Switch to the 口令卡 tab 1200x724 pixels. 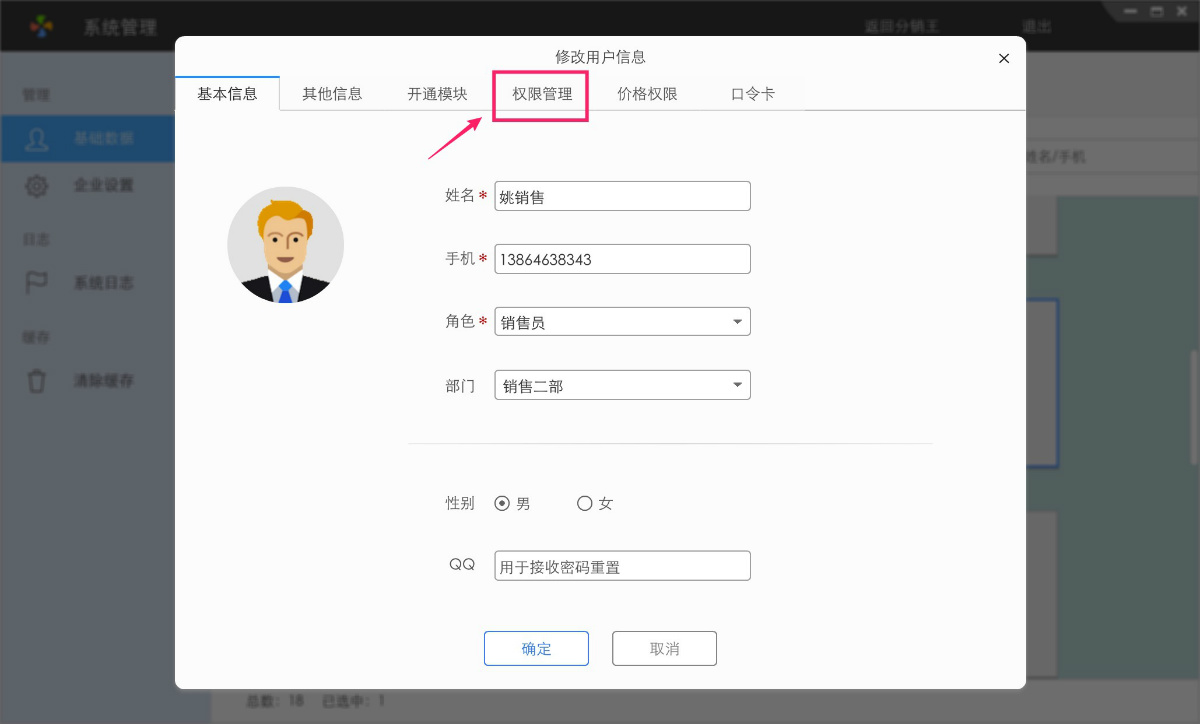point(753,94)
